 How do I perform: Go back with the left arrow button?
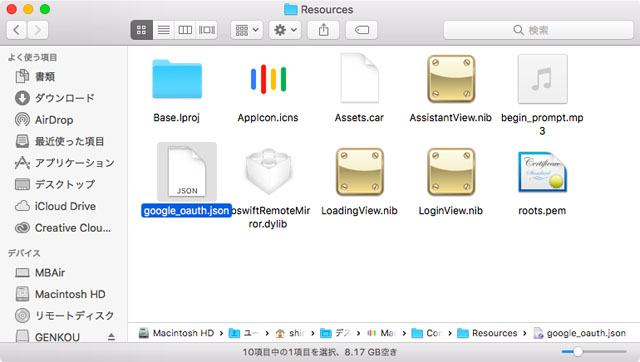point(17,30)
